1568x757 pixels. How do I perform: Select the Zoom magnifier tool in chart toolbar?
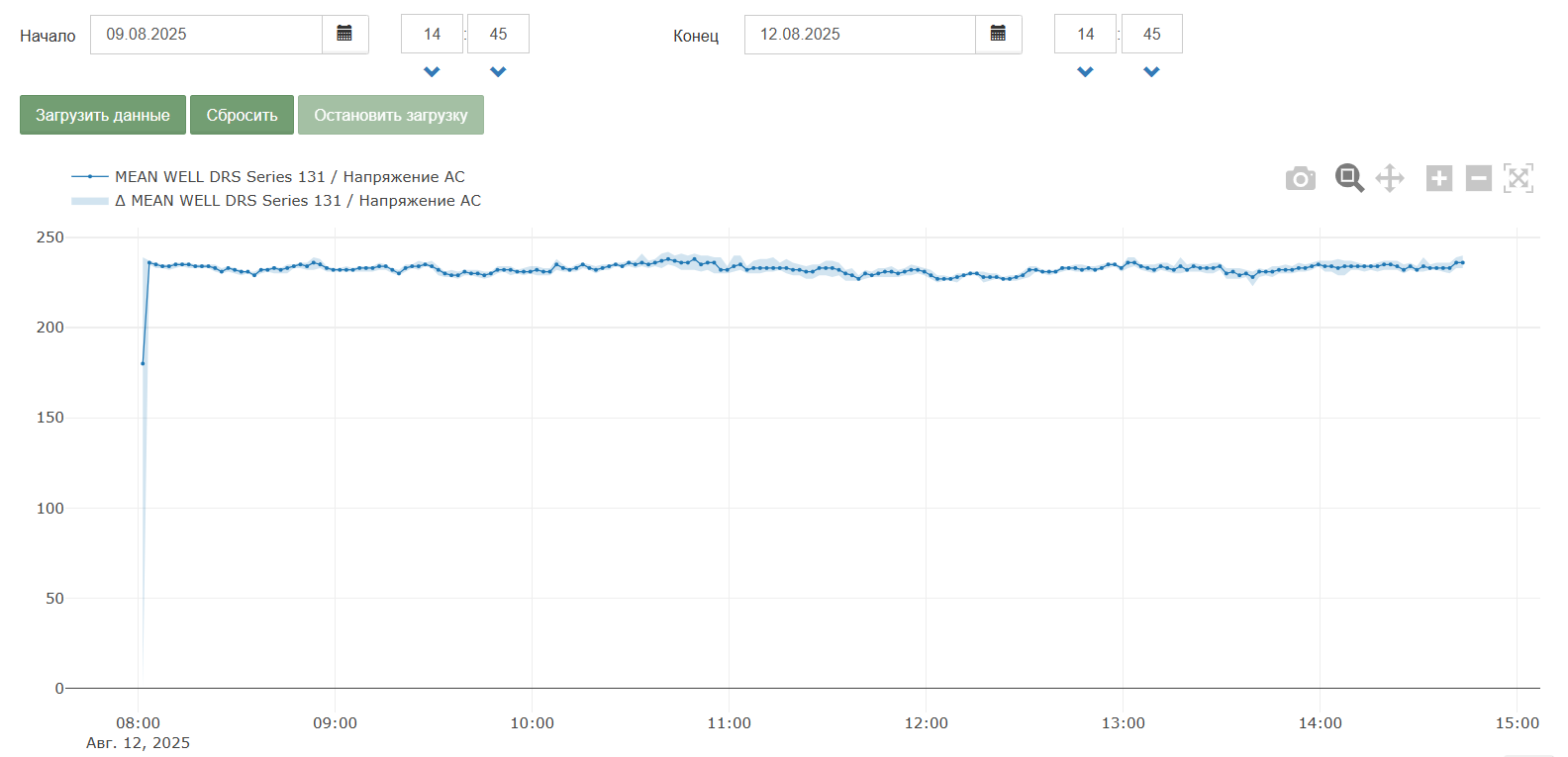point(1348,178)
